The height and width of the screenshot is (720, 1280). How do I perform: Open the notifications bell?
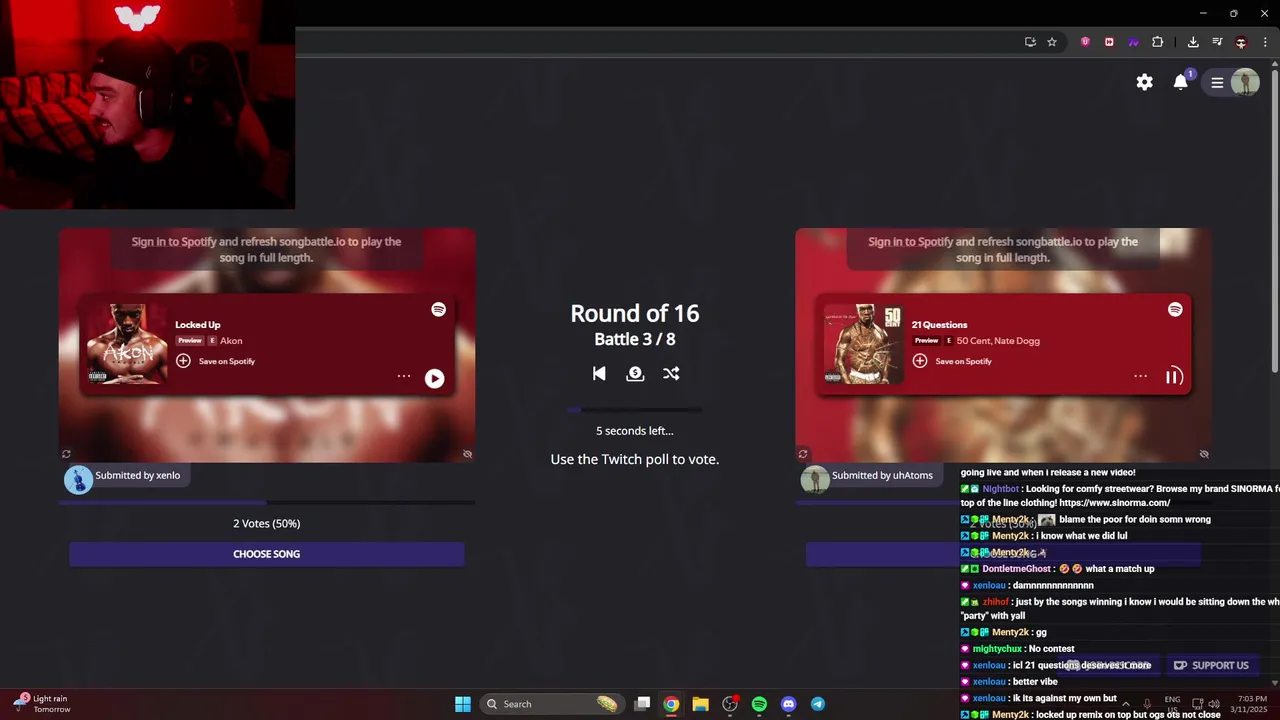click(x=1181, y=82)
